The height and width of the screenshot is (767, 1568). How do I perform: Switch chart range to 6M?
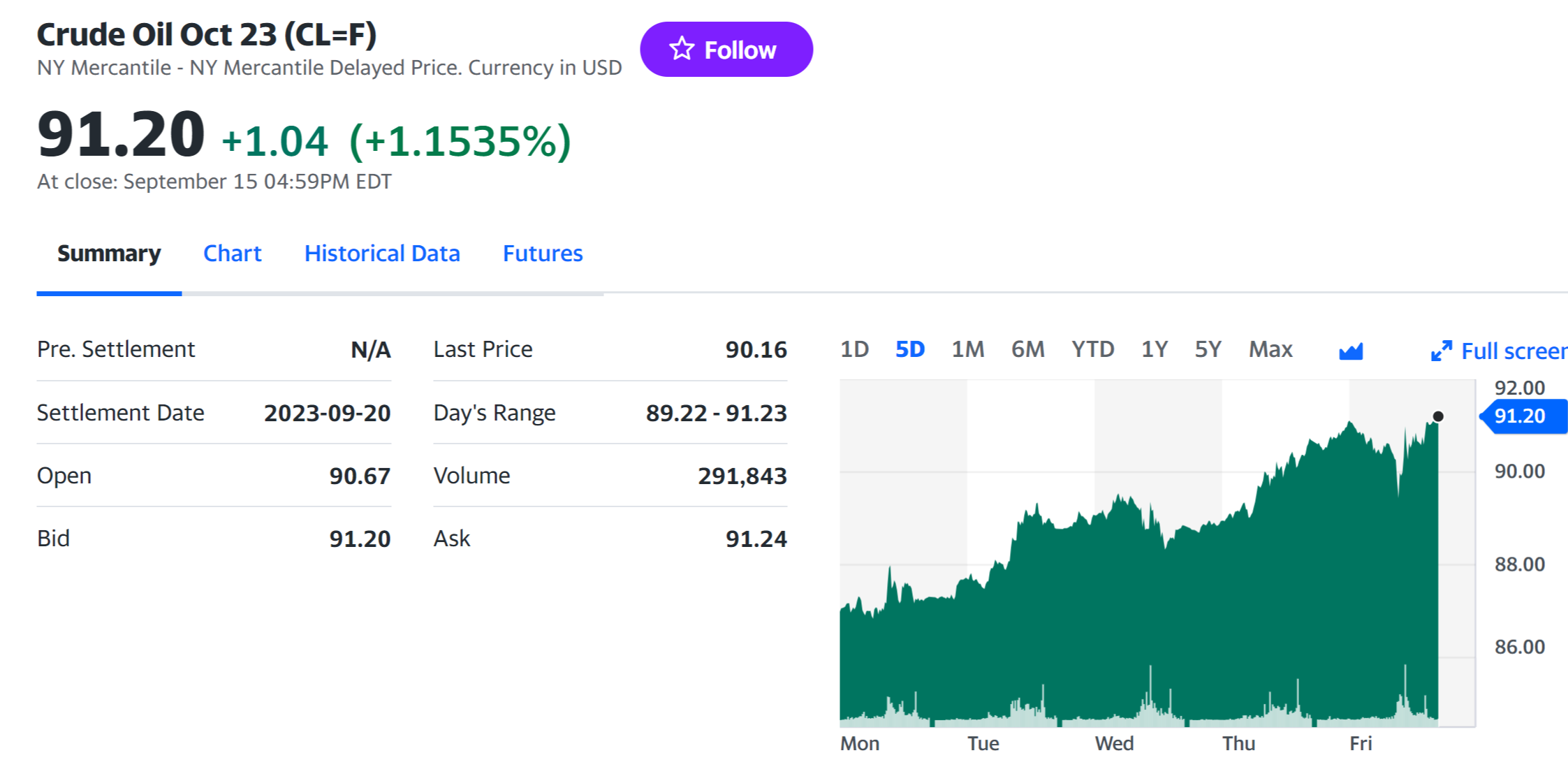pos(1027,349)
